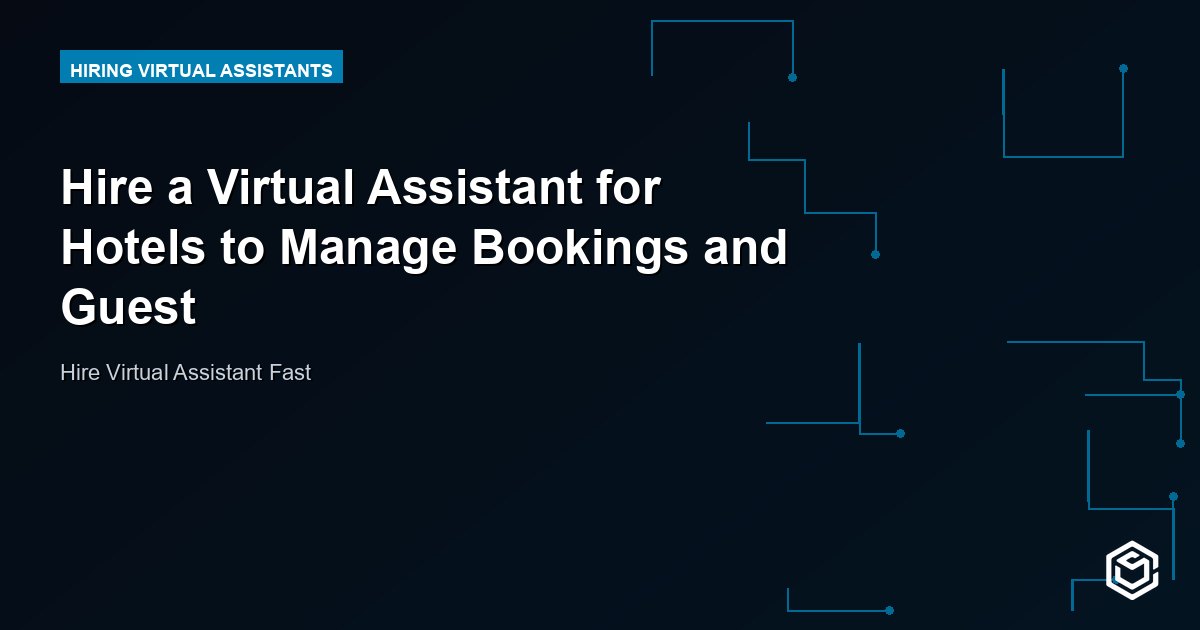Viewport: 1200px width, 630px height.
Task: Click the subtitle 'Hire Virtual Assistant Fast'
Action: click(186, 373)
